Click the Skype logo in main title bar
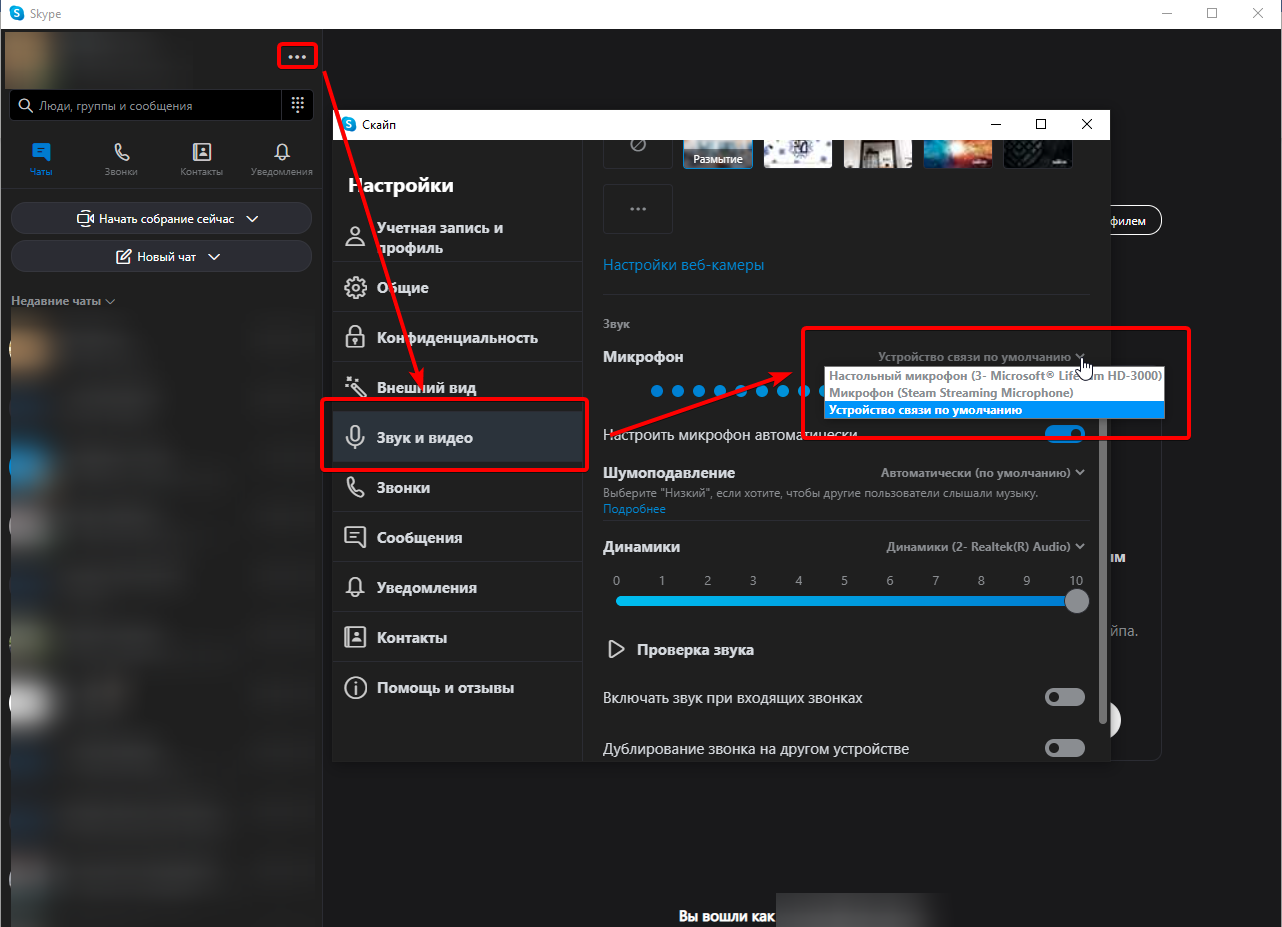The height and width of the screenshot is (927, 1282). coord(16,13)
